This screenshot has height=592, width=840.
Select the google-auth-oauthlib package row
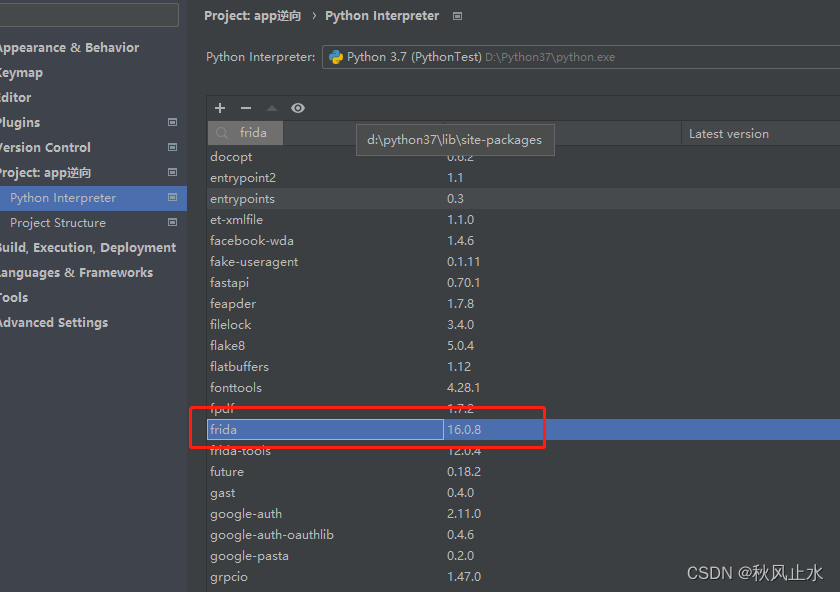pos(523,535)
